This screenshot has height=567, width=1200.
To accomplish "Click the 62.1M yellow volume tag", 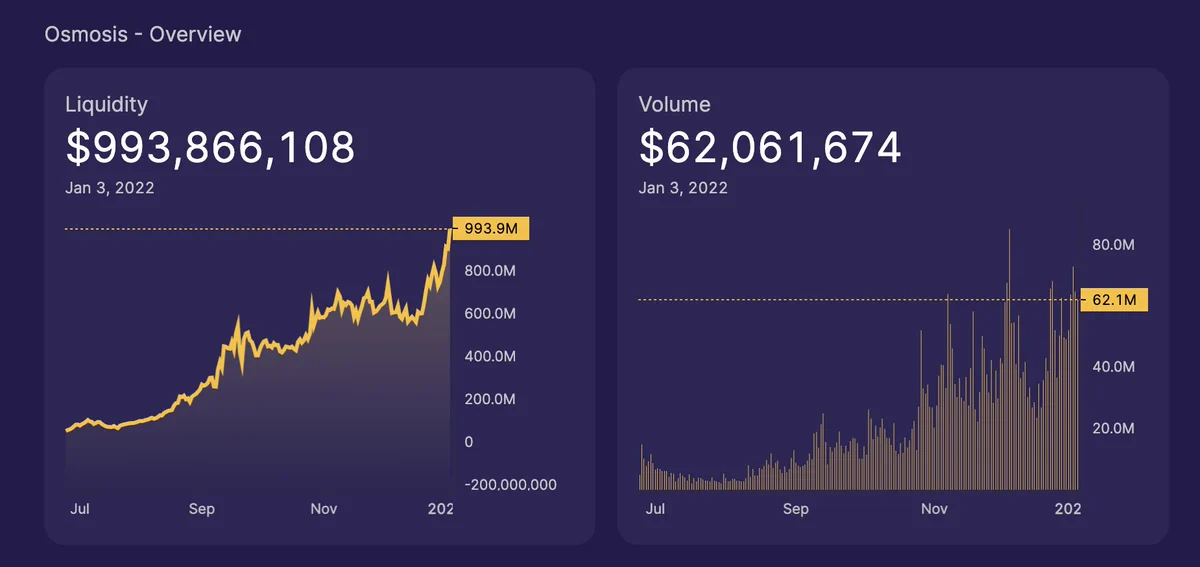I will pyautogui.click(x=1114, y=299).
